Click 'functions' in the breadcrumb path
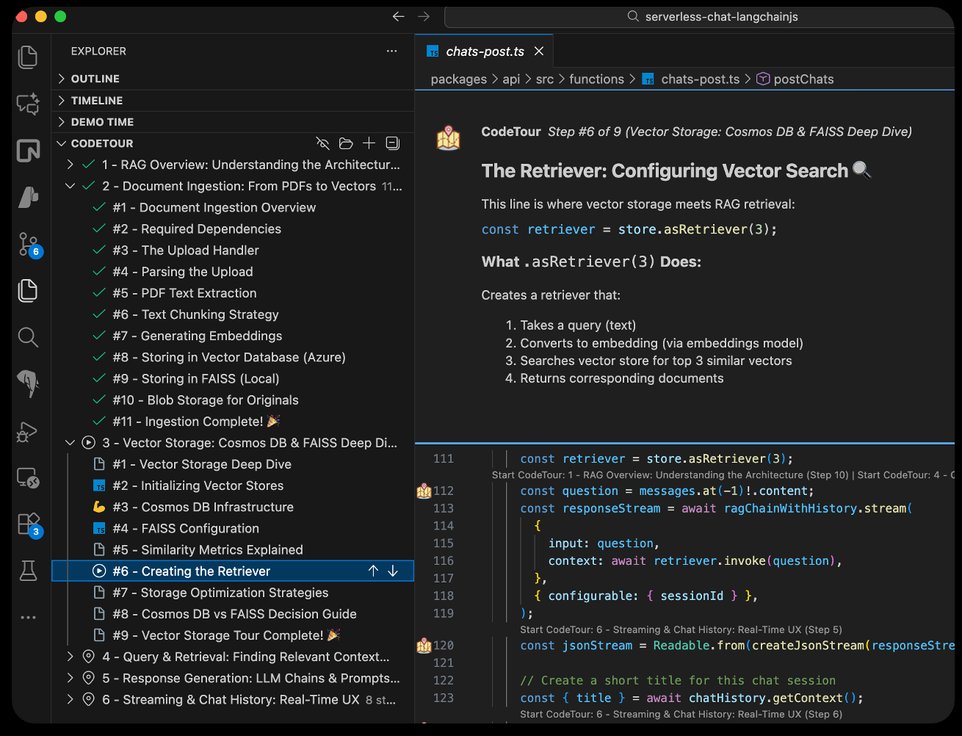 point(597,78)
